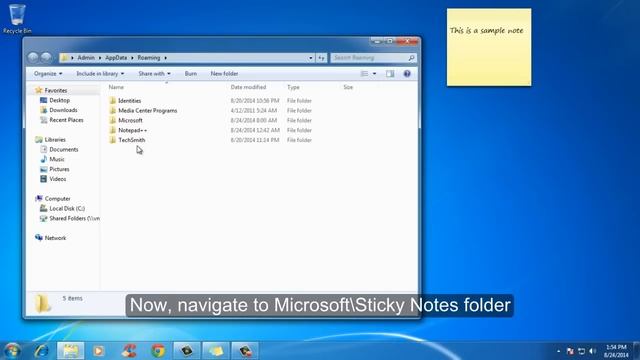Switch to Windows Explorer taskbar button
Viewport: 640px width, 360px height.
pyautogui.click(x=71, y=351)
